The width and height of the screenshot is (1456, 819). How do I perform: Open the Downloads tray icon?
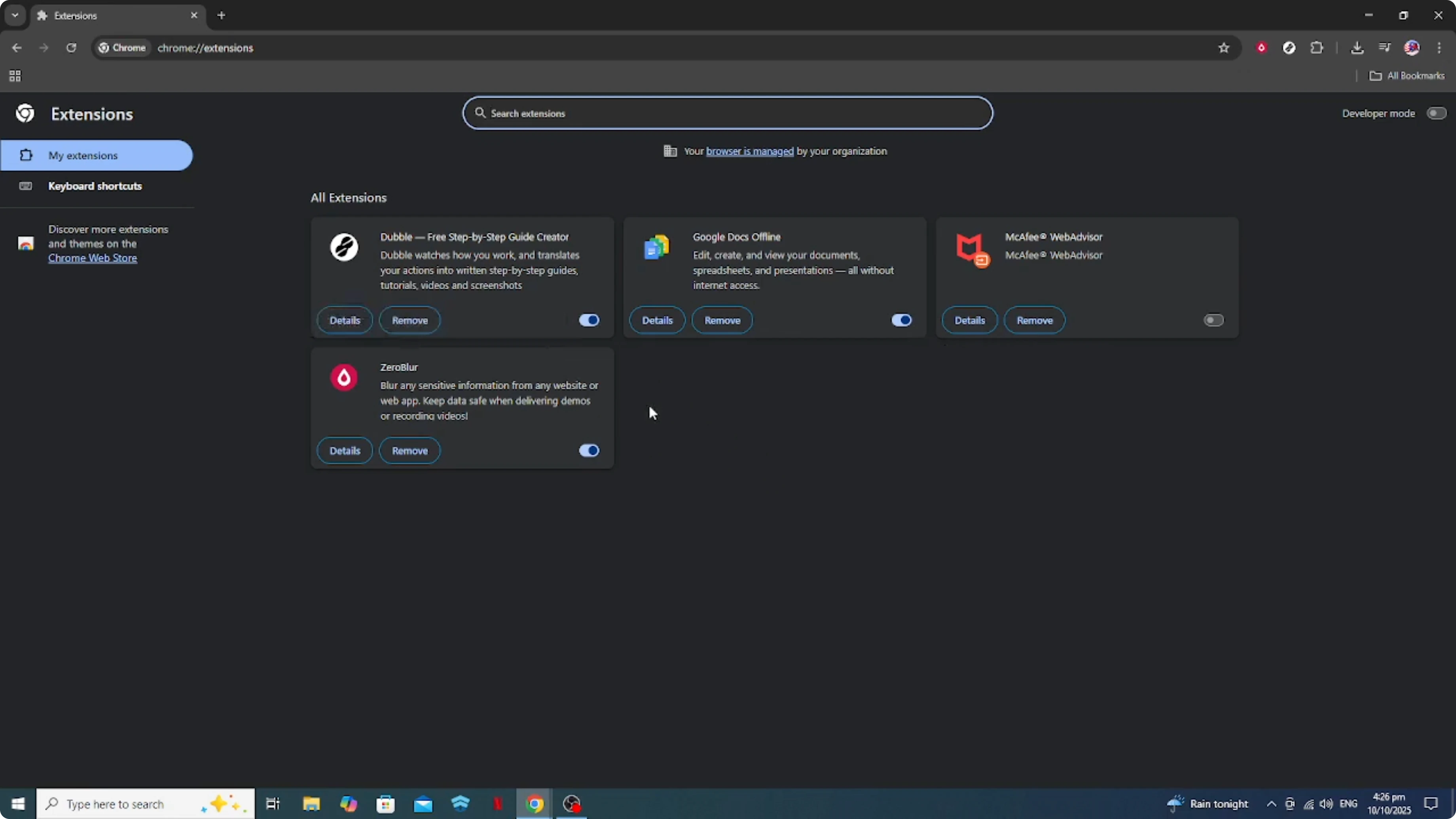click(x=1357, y=48)
